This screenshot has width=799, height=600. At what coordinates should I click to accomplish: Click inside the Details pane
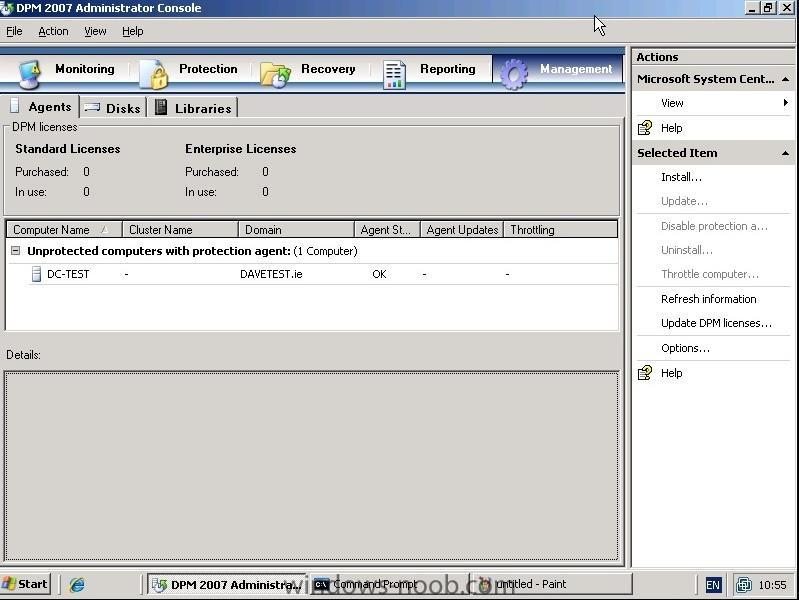pyautogui.click(x=311, y=466)
